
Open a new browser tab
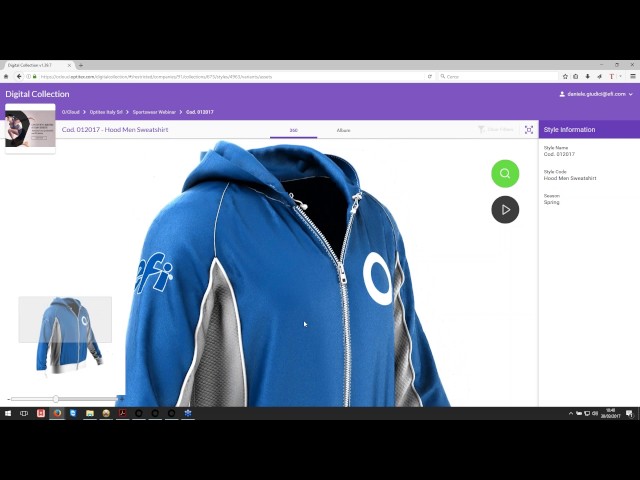81,65
